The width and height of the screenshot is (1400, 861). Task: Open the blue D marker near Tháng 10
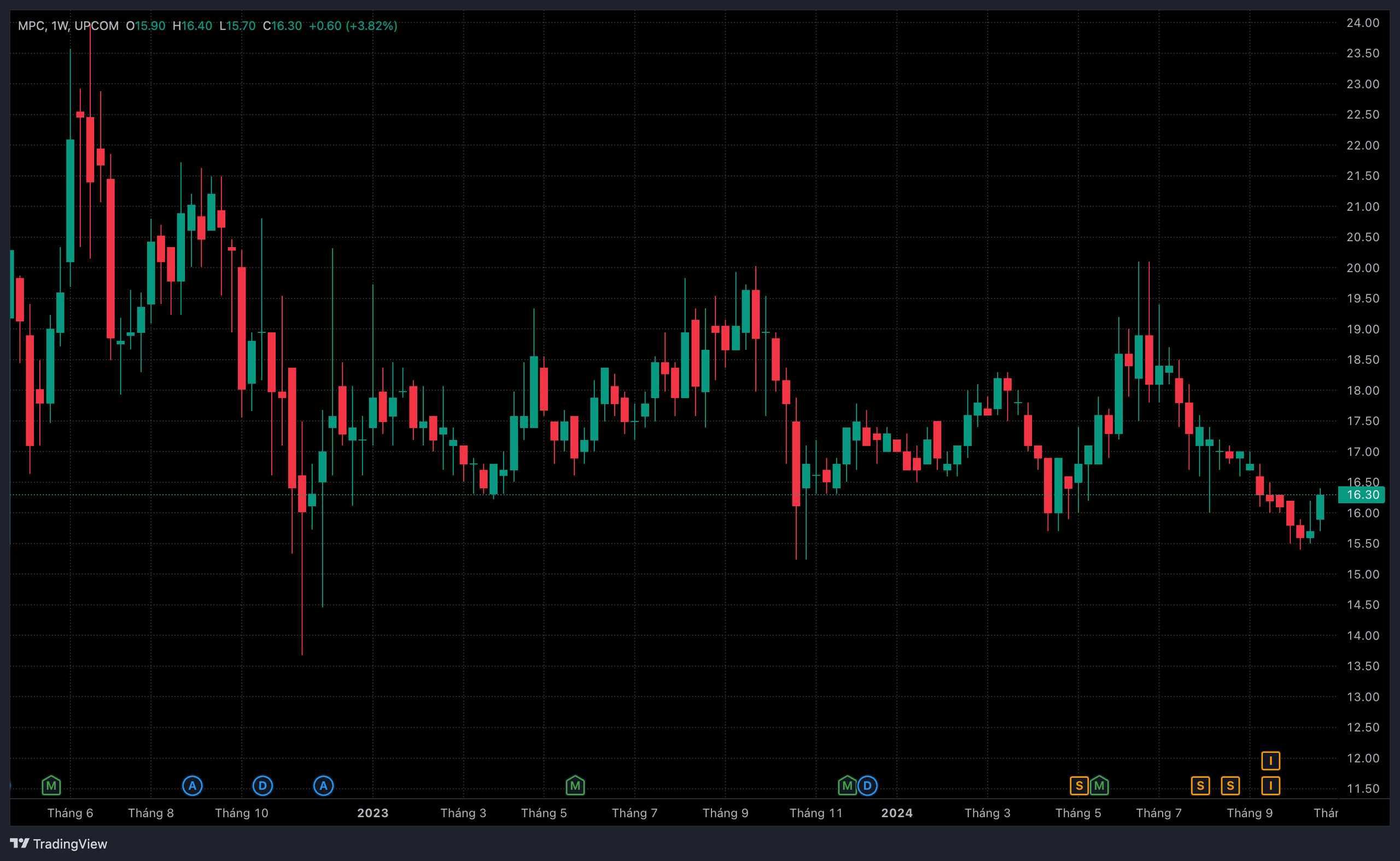(262, 786)
